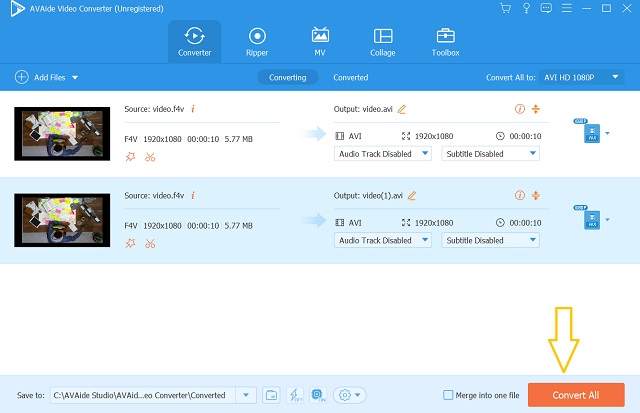View output info for video.avi
The width and height of the screenshot is (640, 413).
(x=520, y=109)
